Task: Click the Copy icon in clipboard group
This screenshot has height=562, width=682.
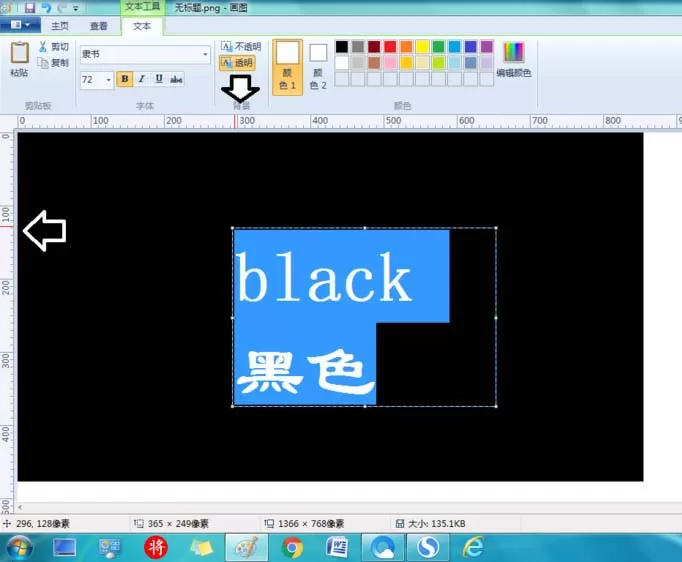Action: pyautogui.click(x=43, y=63)
